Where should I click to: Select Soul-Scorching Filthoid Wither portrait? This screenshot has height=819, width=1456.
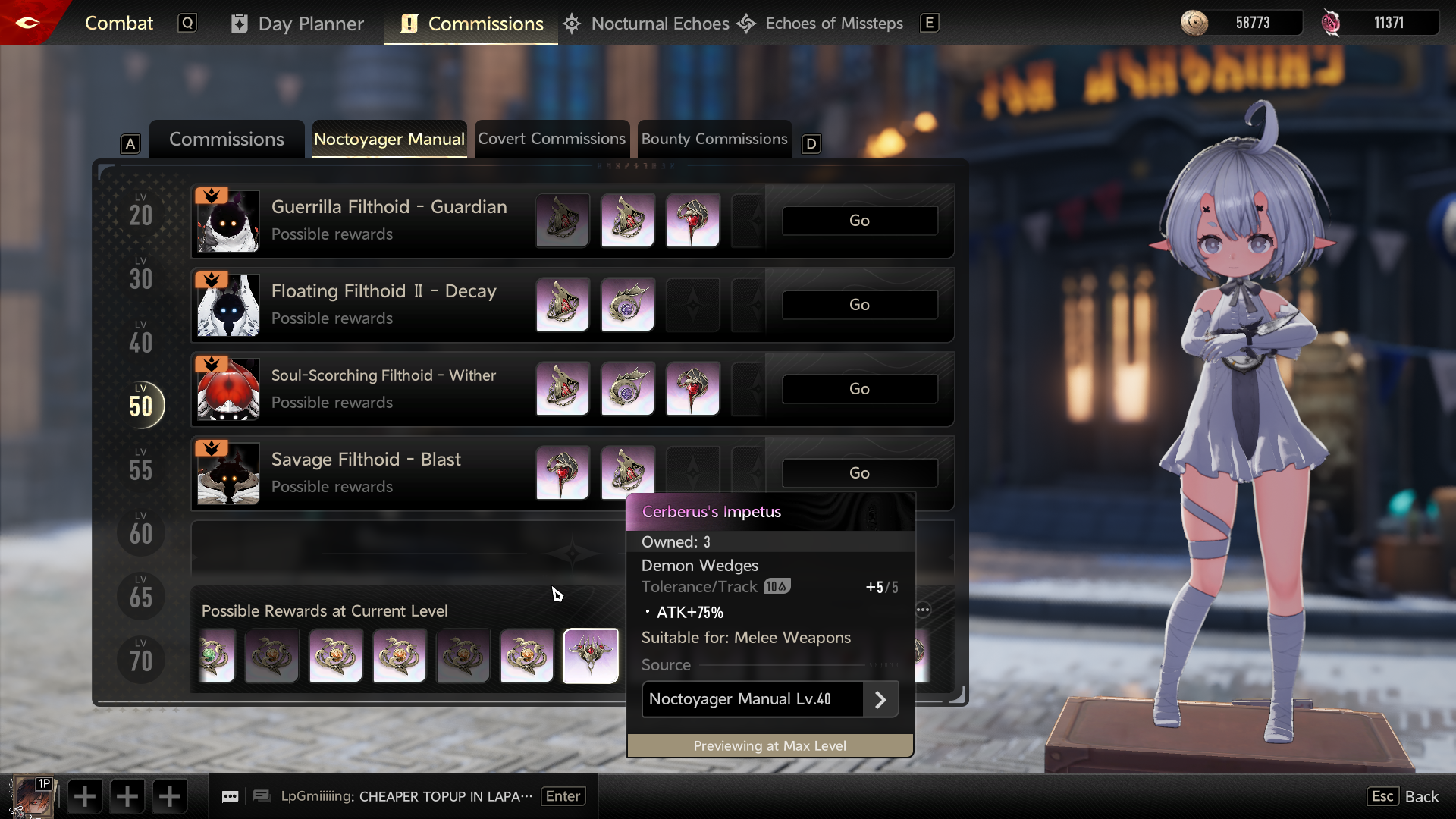pyautogui.click(x=228, y=389)
